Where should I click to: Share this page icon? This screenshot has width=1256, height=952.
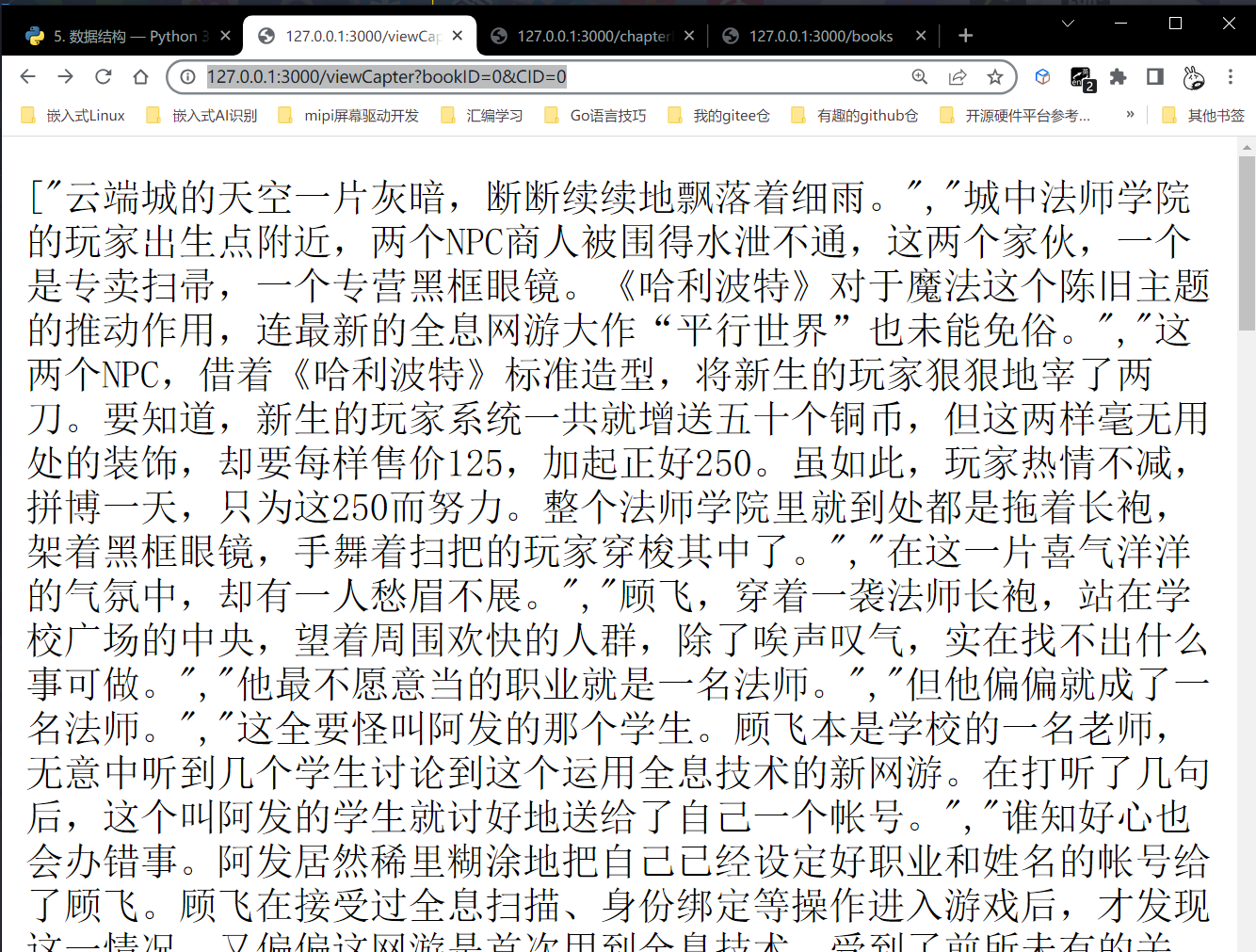click(x=958, y=77)
